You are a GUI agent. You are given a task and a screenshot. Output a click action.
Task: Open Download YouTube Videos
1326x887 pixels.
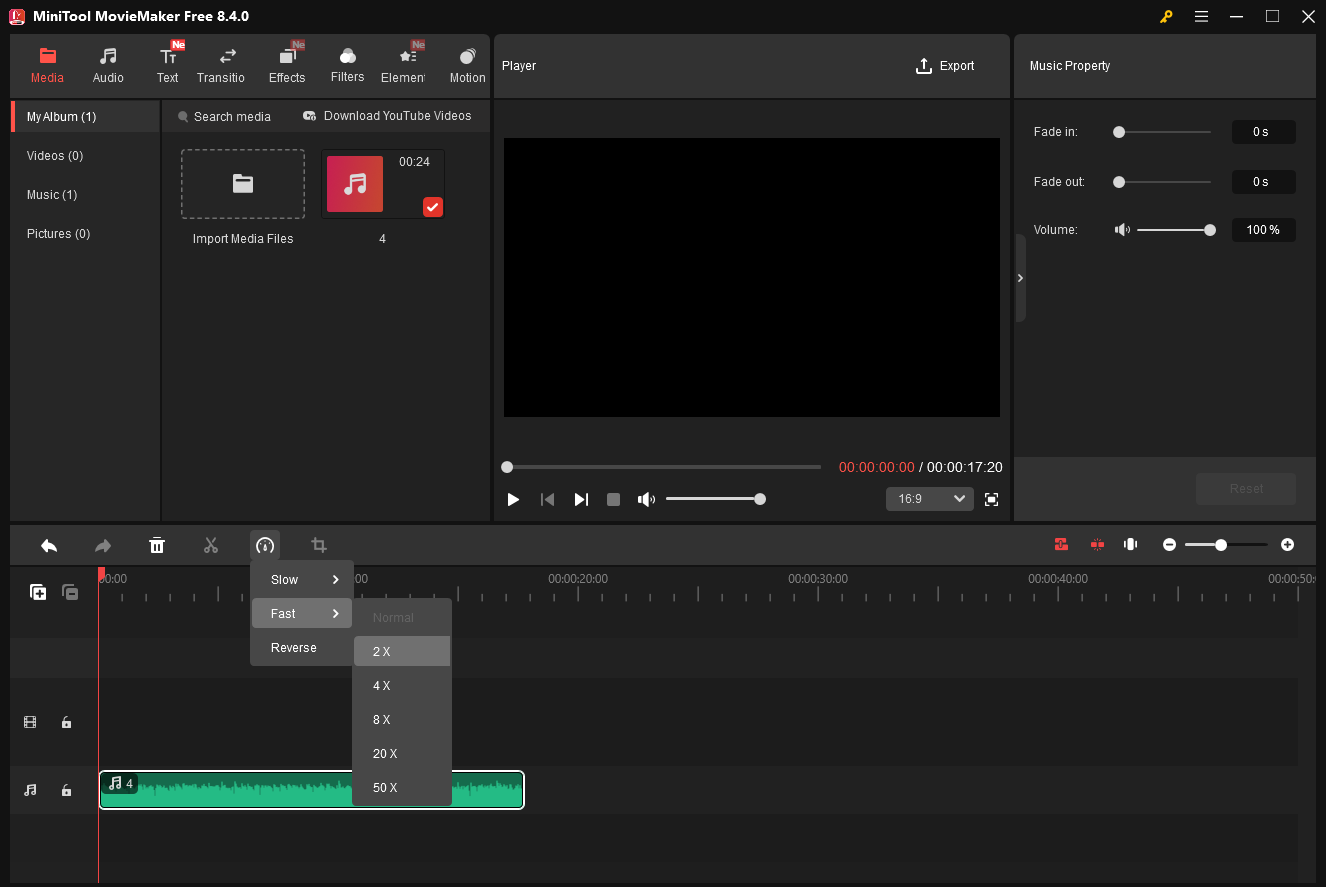(388, 116)
